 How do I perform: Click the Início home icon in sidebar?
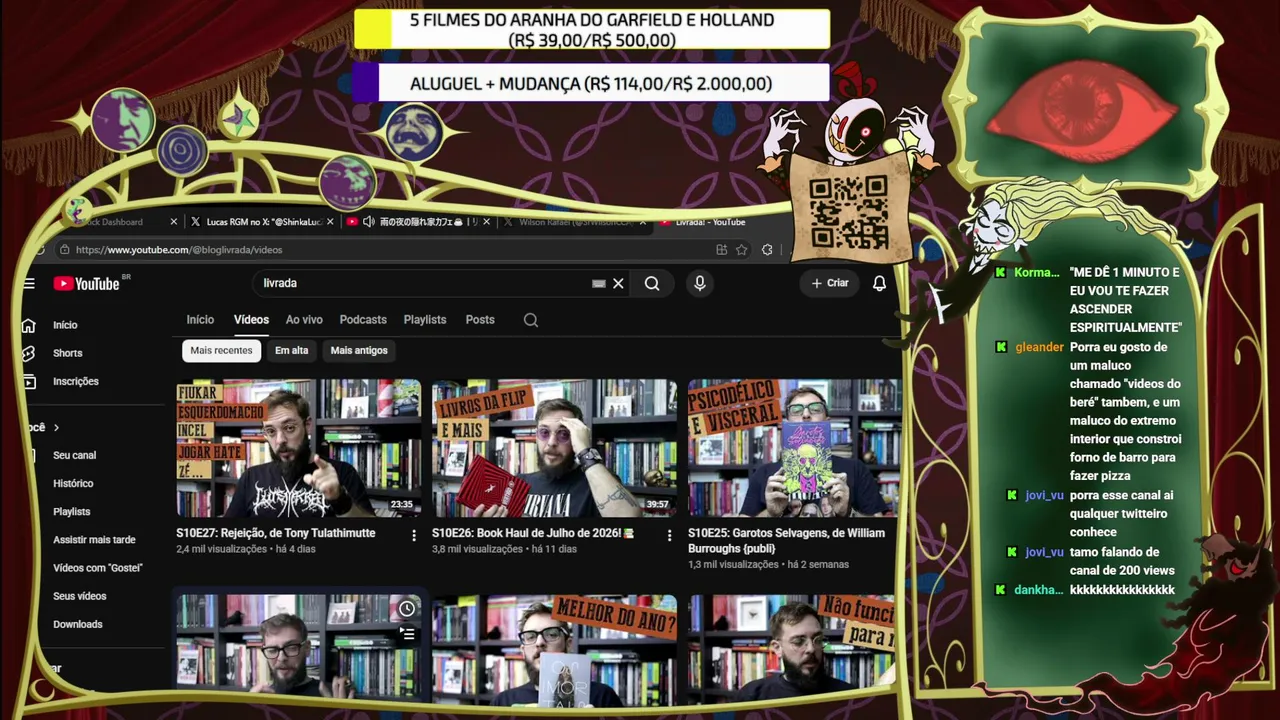[29, 325]
